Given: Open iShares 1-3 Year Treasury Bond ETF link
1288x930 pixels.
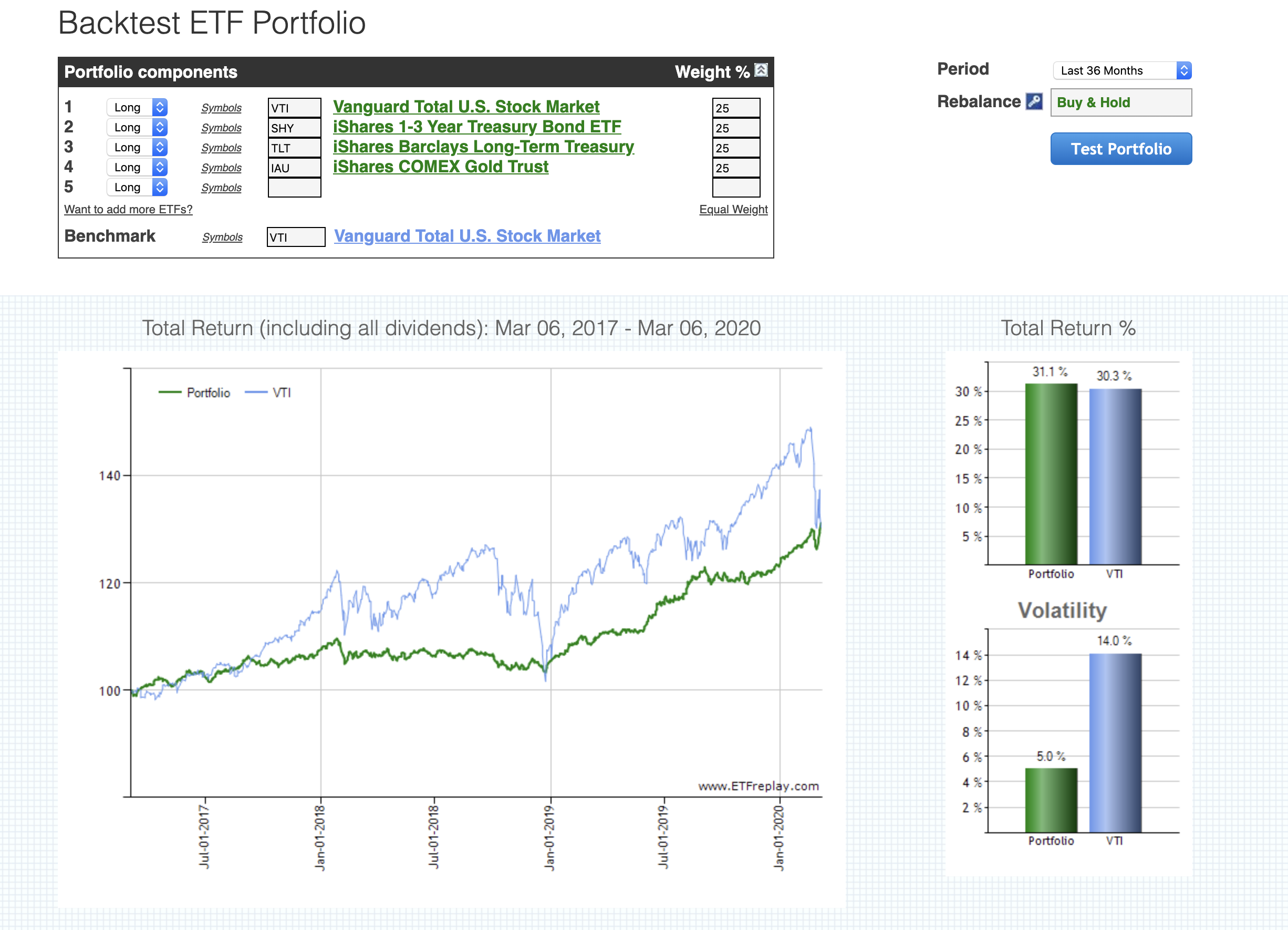Looking at the screenshot, I should 477,127.
